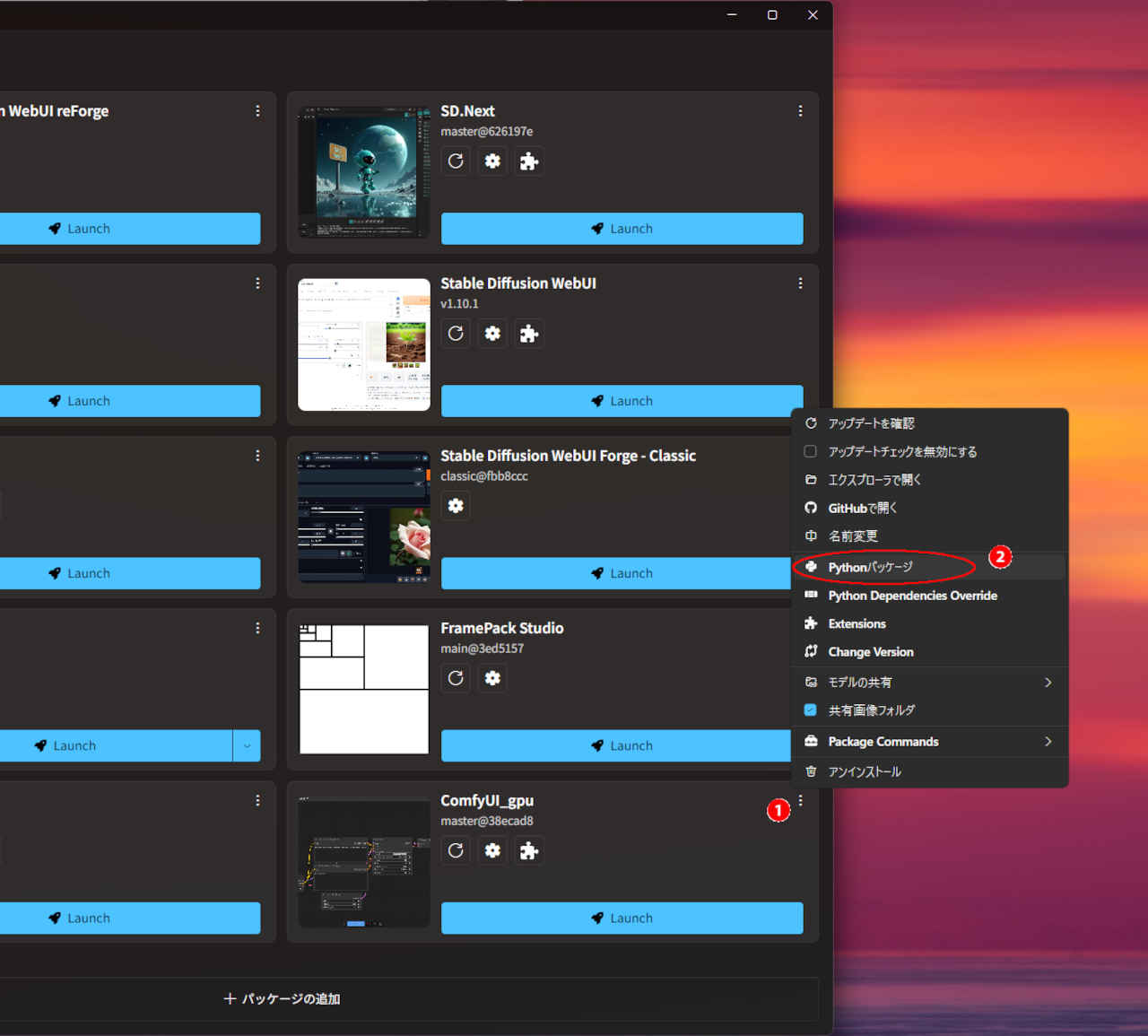Select アップデートを確認 in context menu
This screenshot has width=1148, height=1036.
point(929,423)
